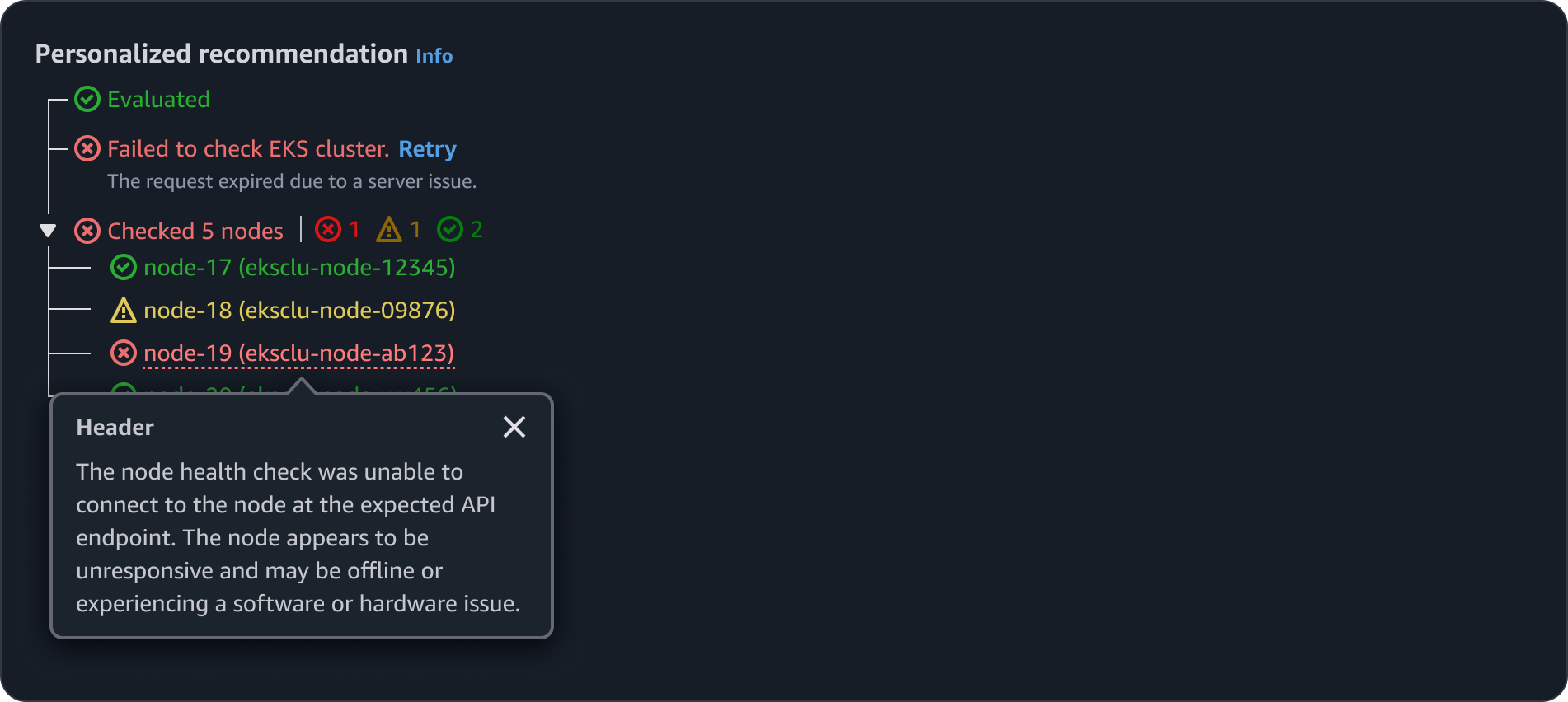Click node-17 green check status icon
Image resolution: width=1568 pixels, height=702 pixels.
tap(124, 268)
